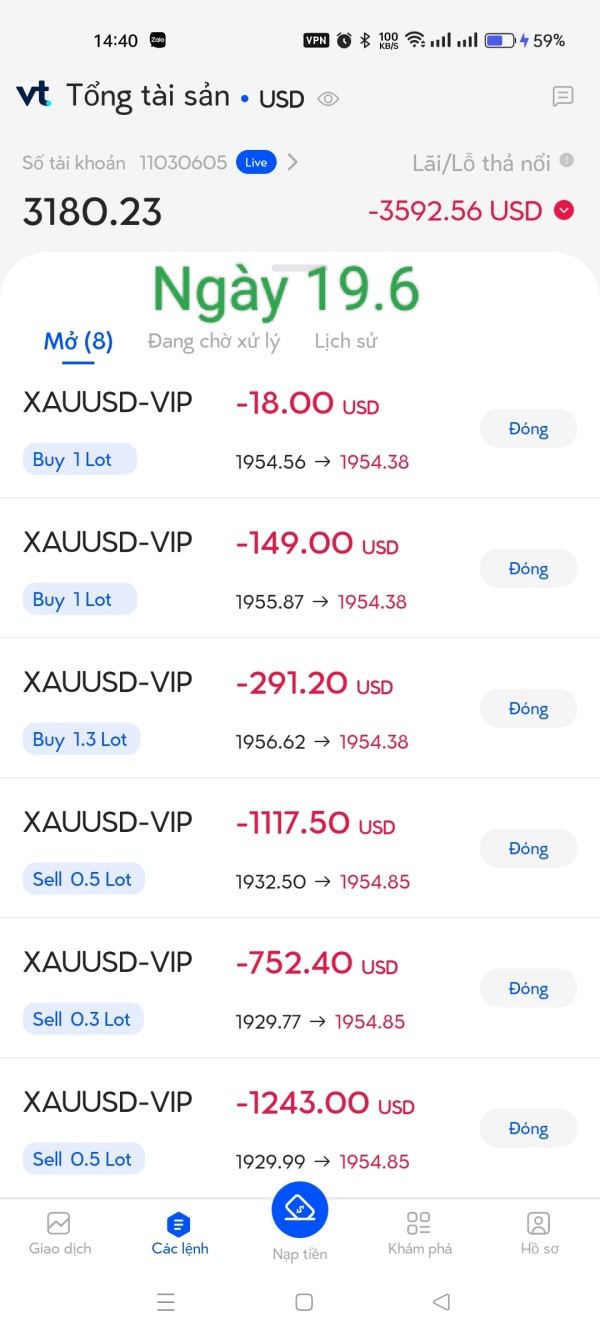
Task: Switch to Đang chờ xử lý tab
Action: pos(213,341)
